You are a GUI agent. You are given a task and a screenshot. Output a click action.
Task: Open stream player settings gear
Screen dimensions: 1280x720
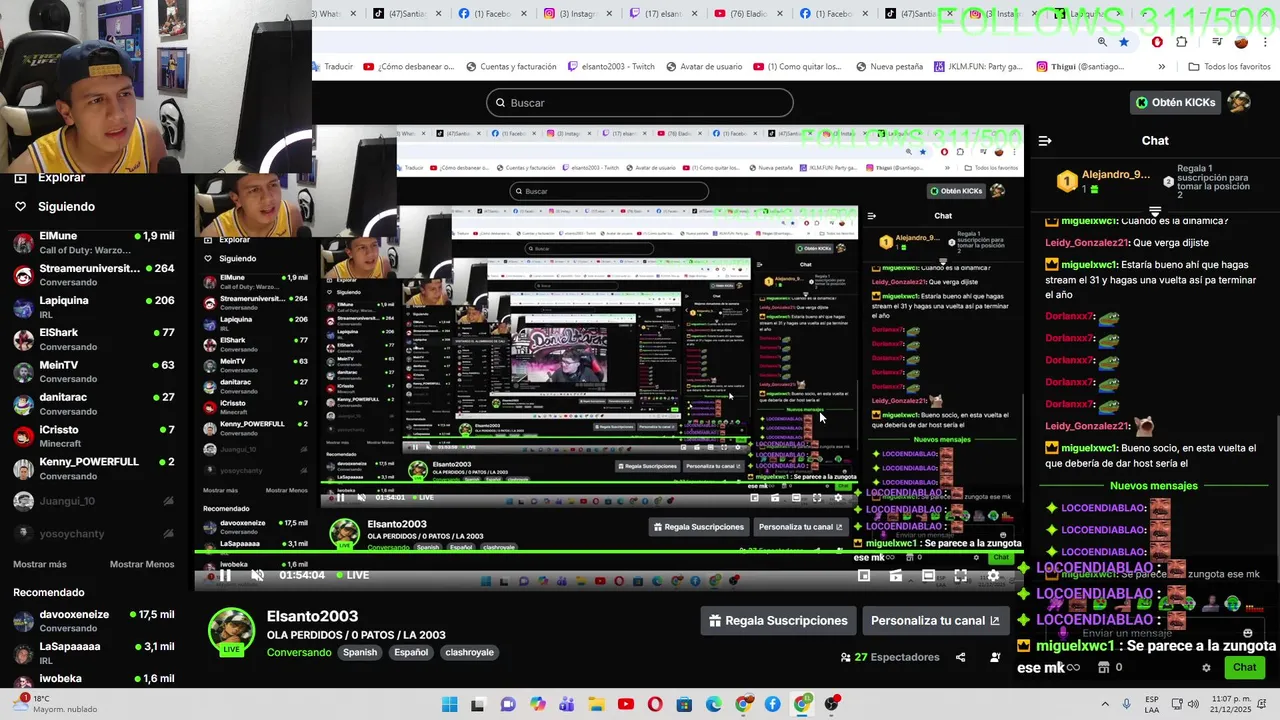pyautogui.click(x=993, y=575)
